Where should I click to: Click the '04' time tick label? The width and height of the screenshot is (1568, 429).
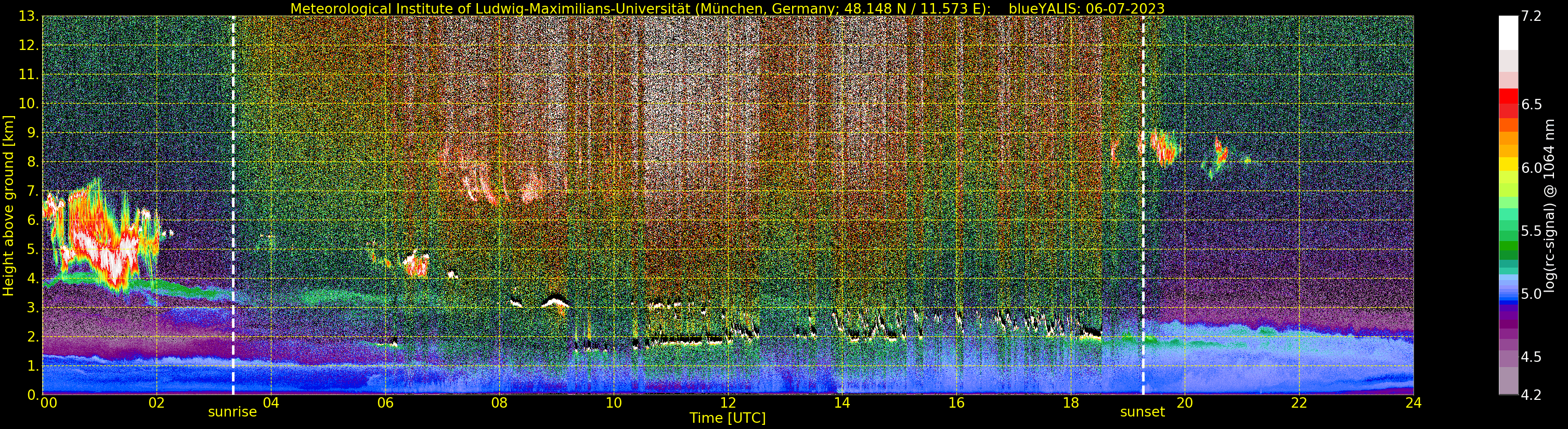tap(271, 403)
